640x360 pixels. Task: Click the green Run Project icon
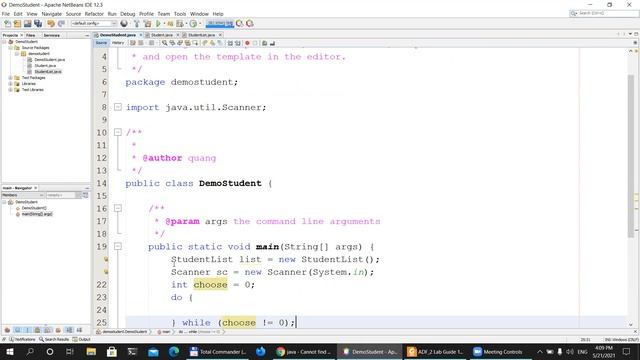pos(158,24)
